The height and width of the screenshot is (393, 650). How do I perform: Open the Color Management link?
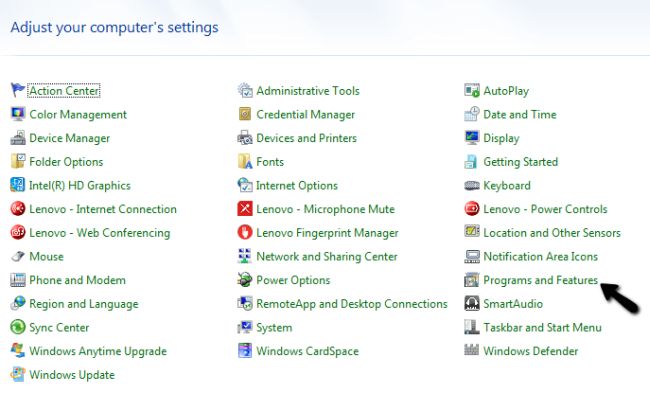78,114
